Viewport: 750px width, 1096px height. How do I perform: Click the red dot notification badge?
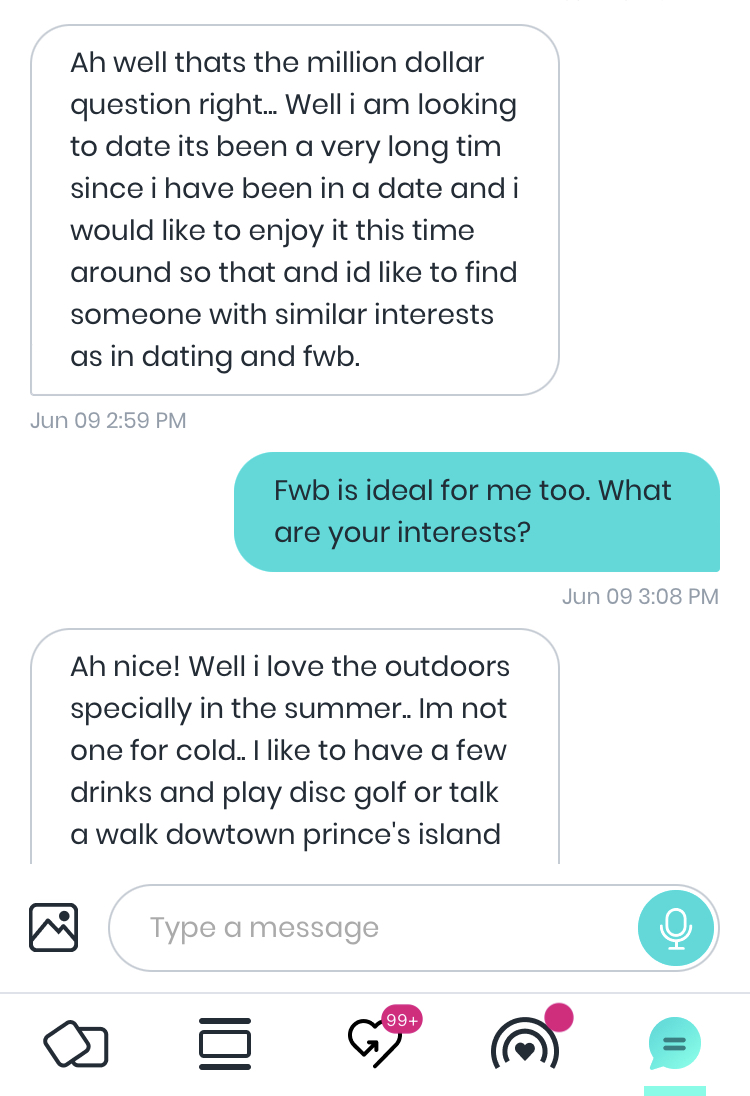tap(558, 1017)
